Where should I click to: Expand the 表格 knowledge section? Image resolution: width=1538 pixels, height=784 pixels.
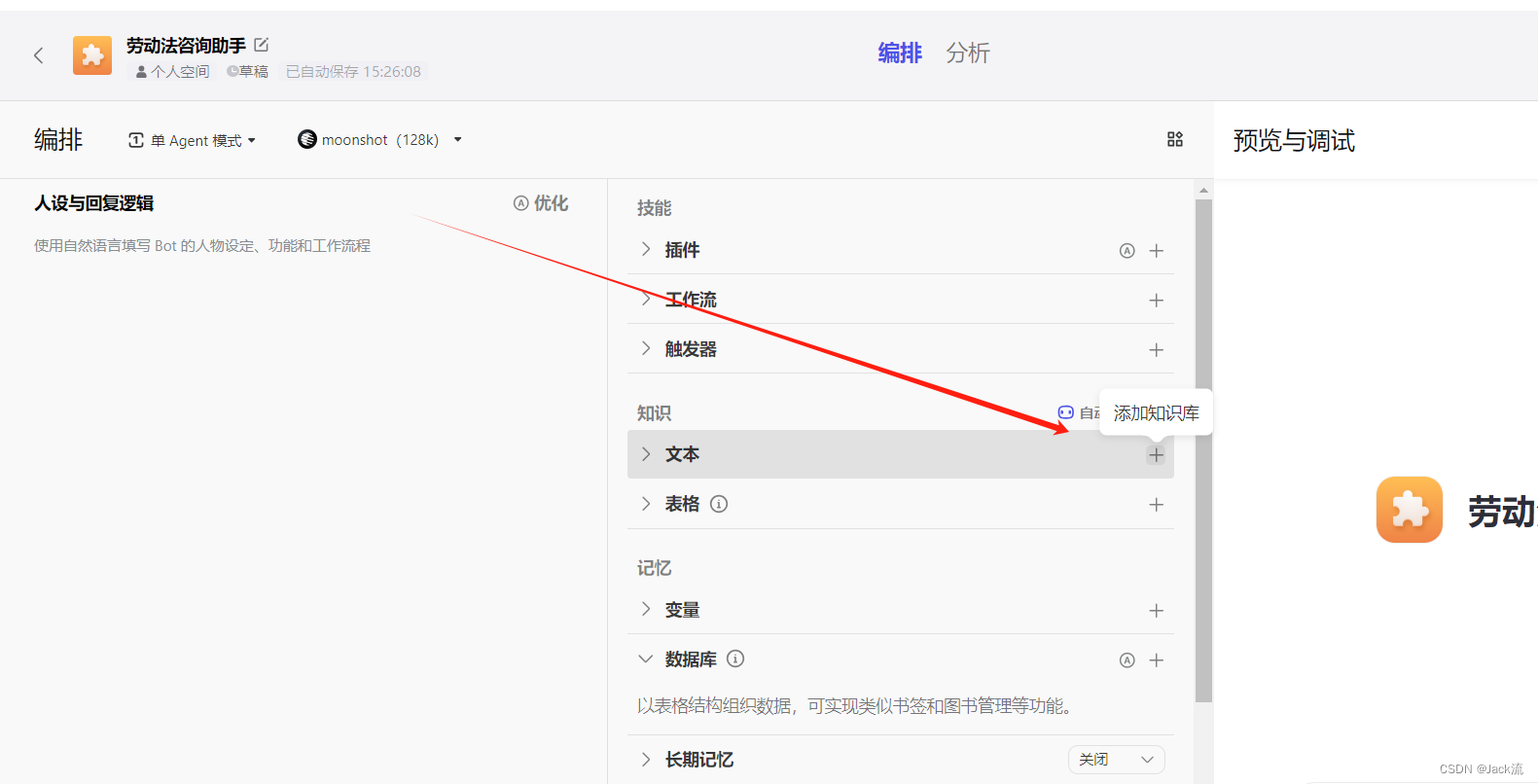pos(646,504)
